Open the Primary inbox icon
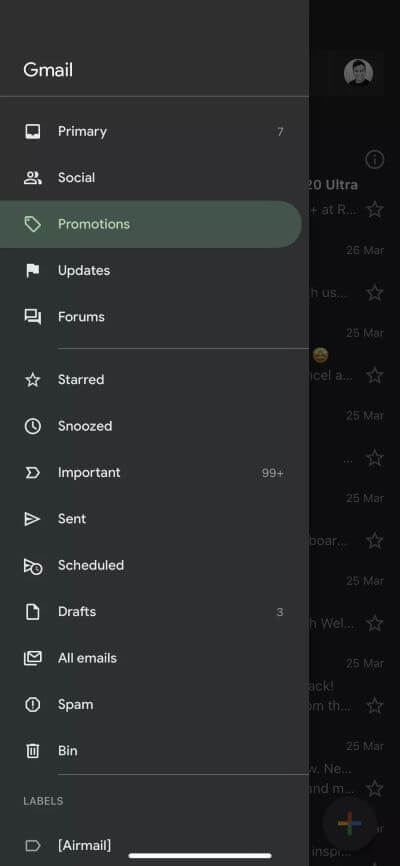The height and width of the screenshot is (866, 400). 33,131
